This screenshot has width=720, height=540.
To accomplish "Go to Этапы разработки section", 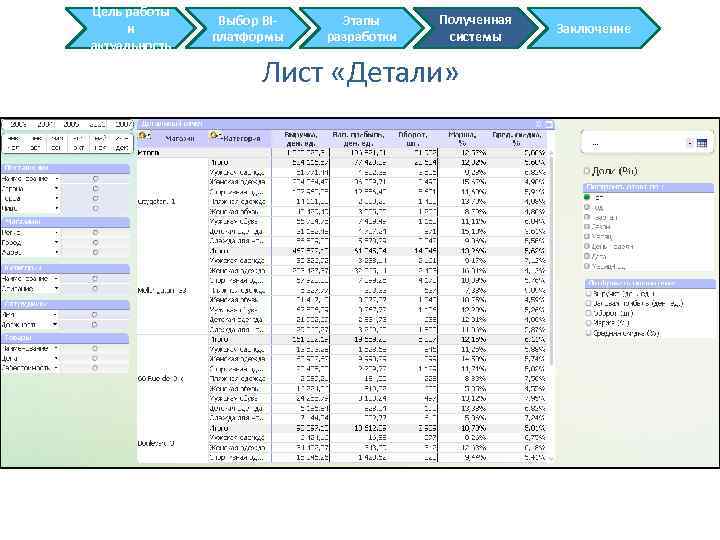I will click(361, 28).
